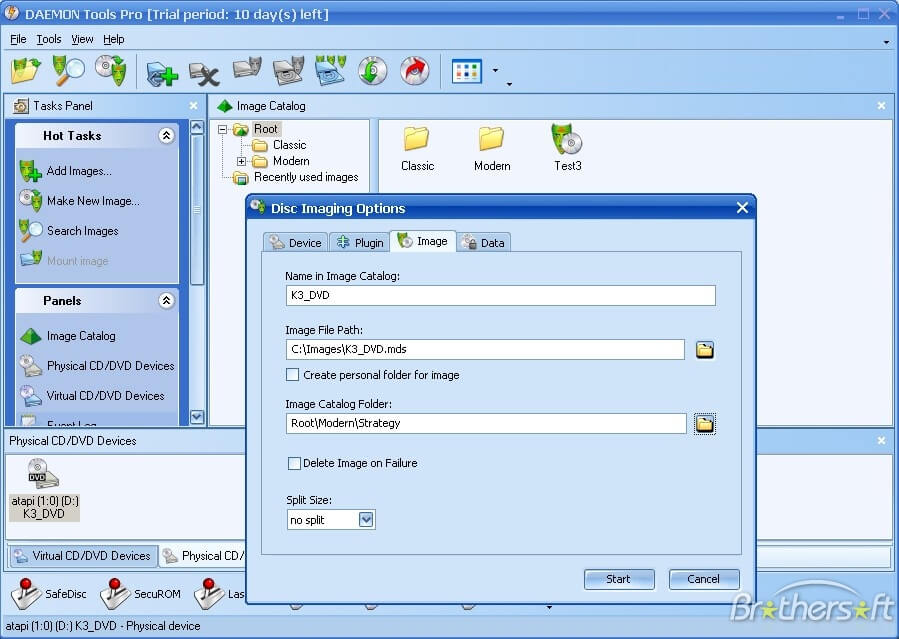Click the SafeDisc emulation joystick icon
This screenshot has height=639, width=899.
[26, 594]
